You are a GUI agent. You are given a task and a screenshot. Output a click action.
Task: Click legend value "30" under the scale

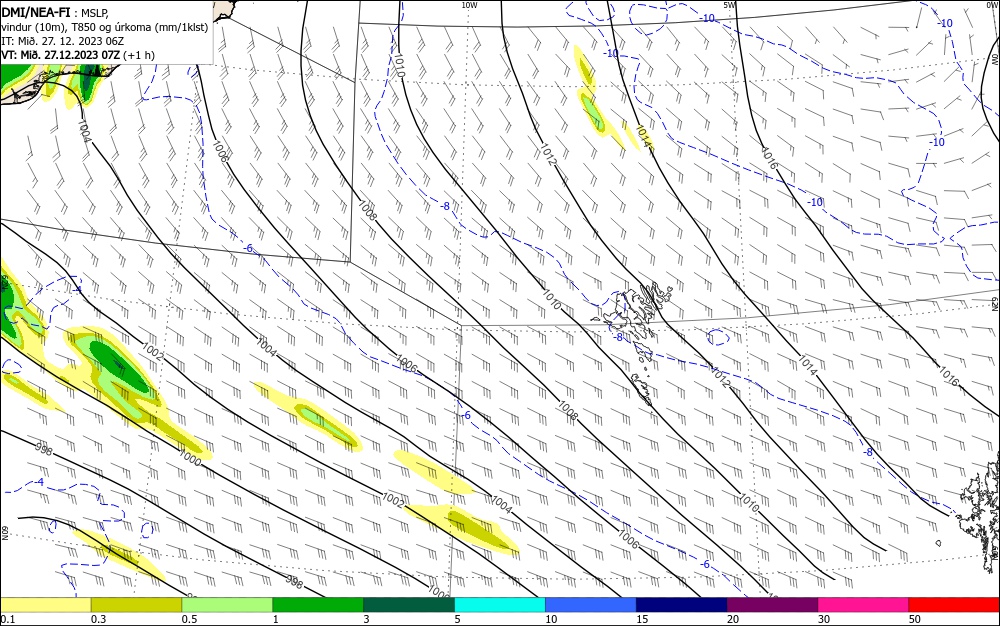824,619
